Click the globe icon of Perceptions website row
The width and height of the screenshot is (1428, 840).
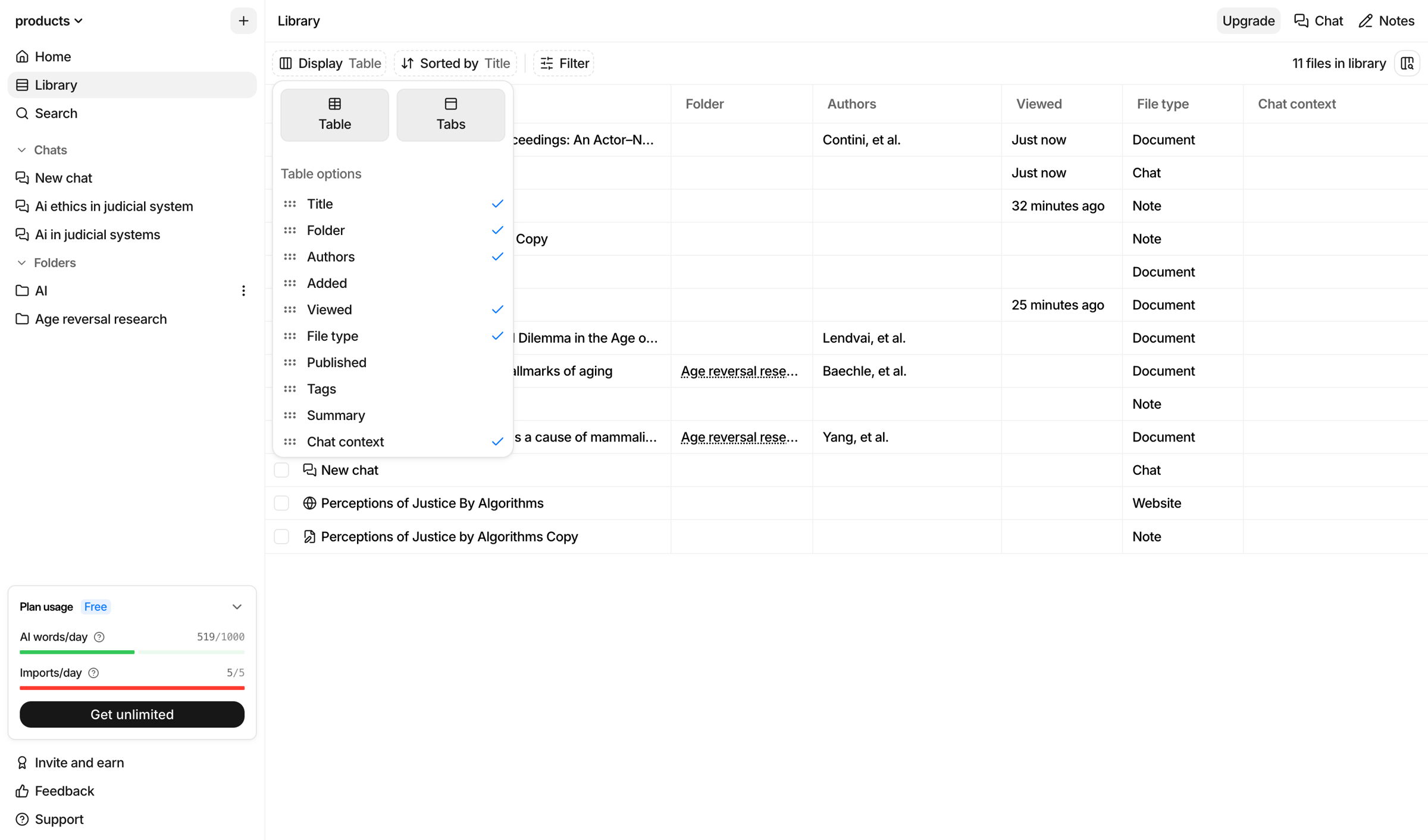click(x=309, y=503)
